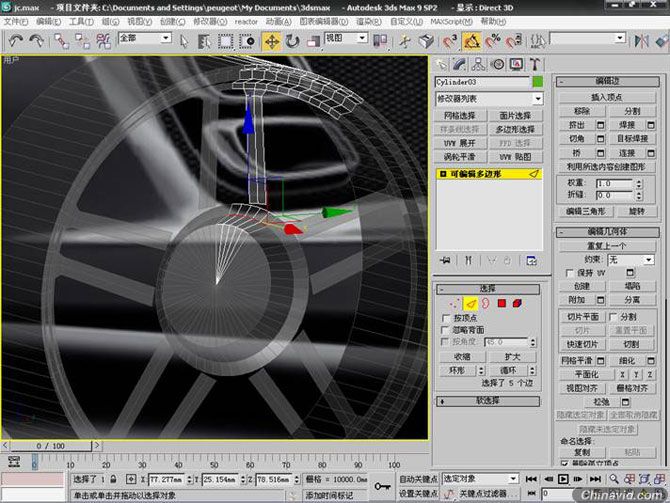Screen dimensions: 670x503
Task: Open the 修改器(O) menu
Action: [x=210, y=21]
